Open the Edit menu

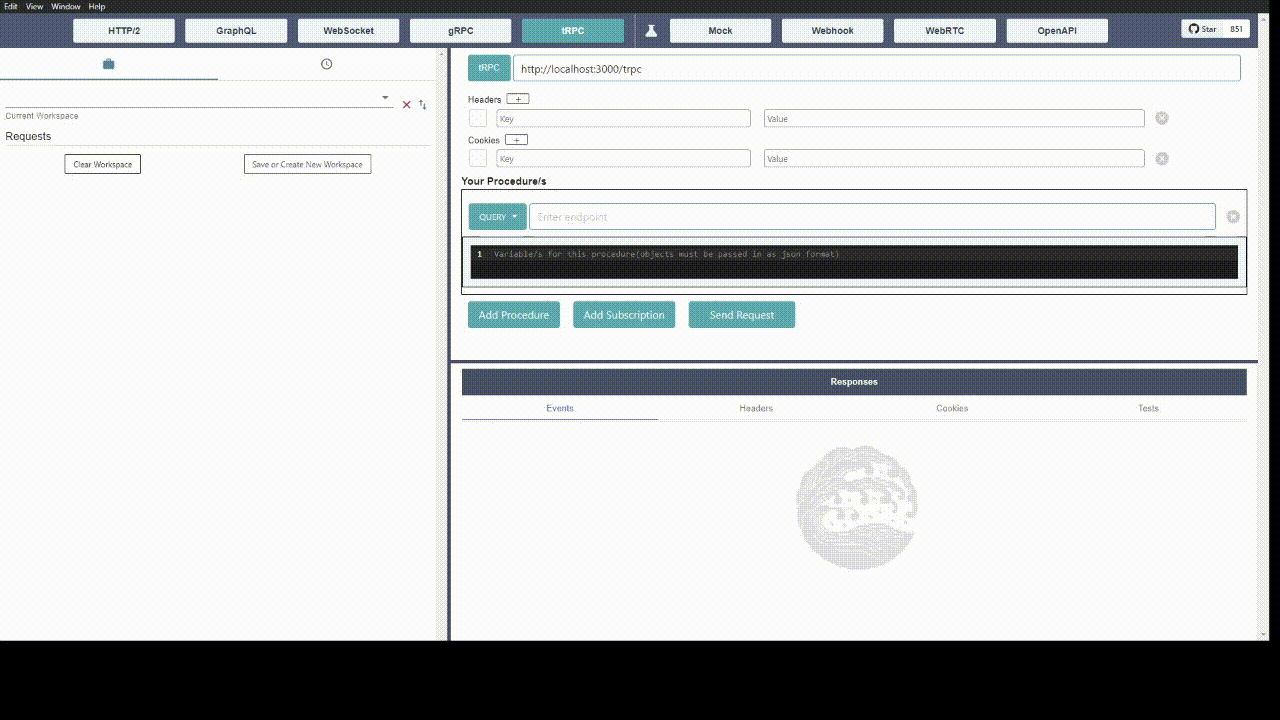pyautogui.click(x=11, y=6)
